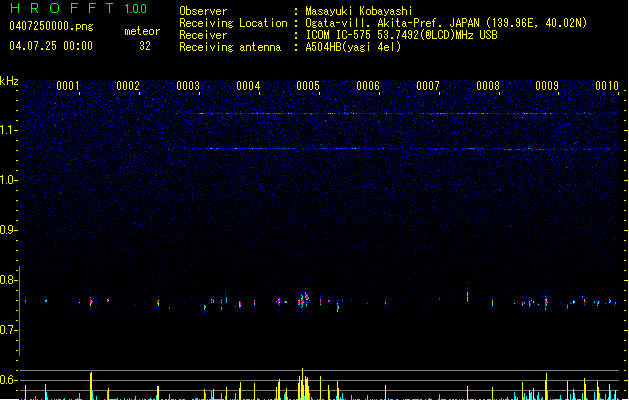Click time marker 0002

click(128, 85)
